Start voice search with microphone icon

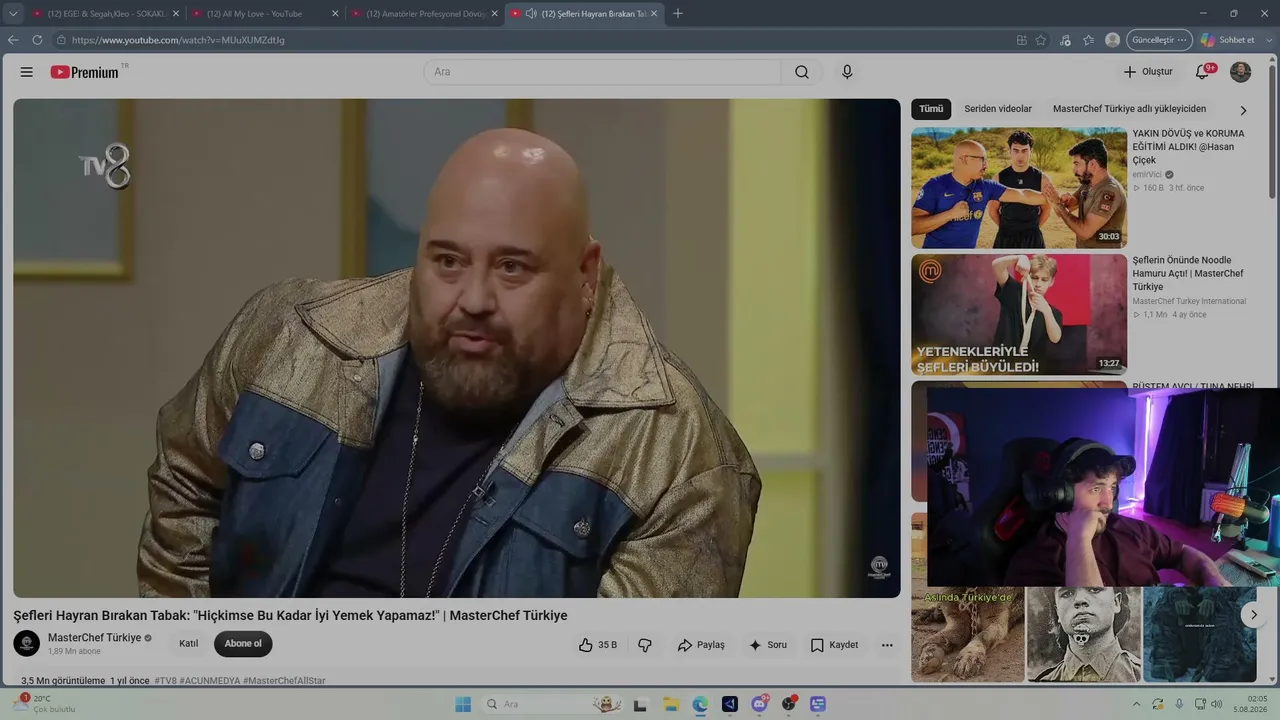click(847, 72)
